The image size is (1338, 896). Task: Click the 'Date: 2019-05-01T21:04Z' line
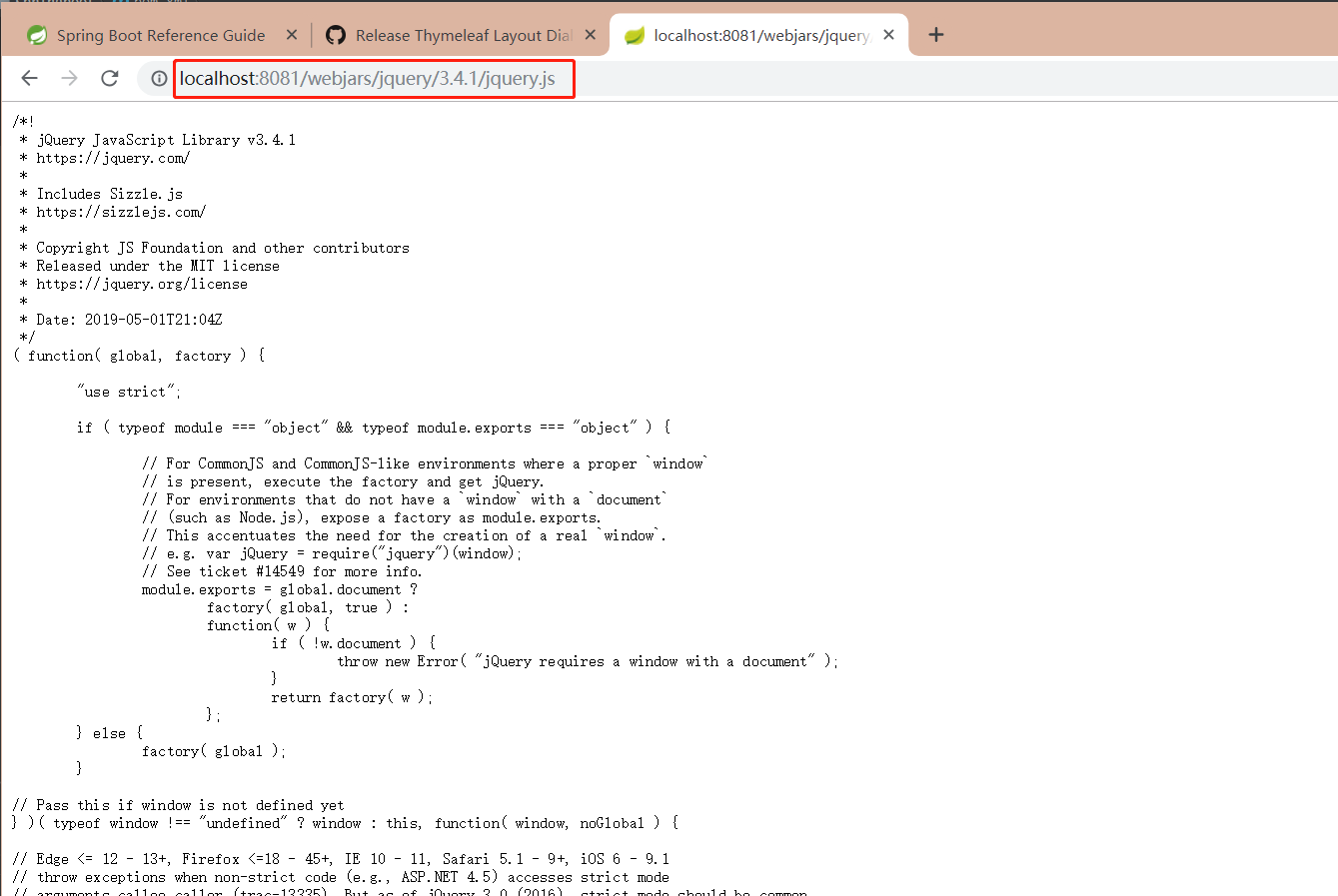tap(129, 320)
